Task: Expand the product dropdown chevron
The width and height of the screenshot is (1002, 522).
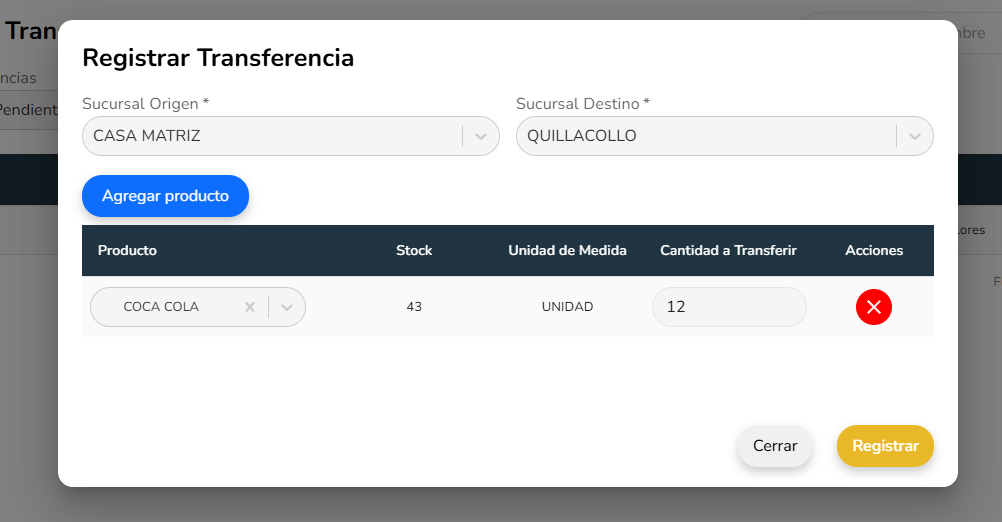Action: (x=287, y=307)
